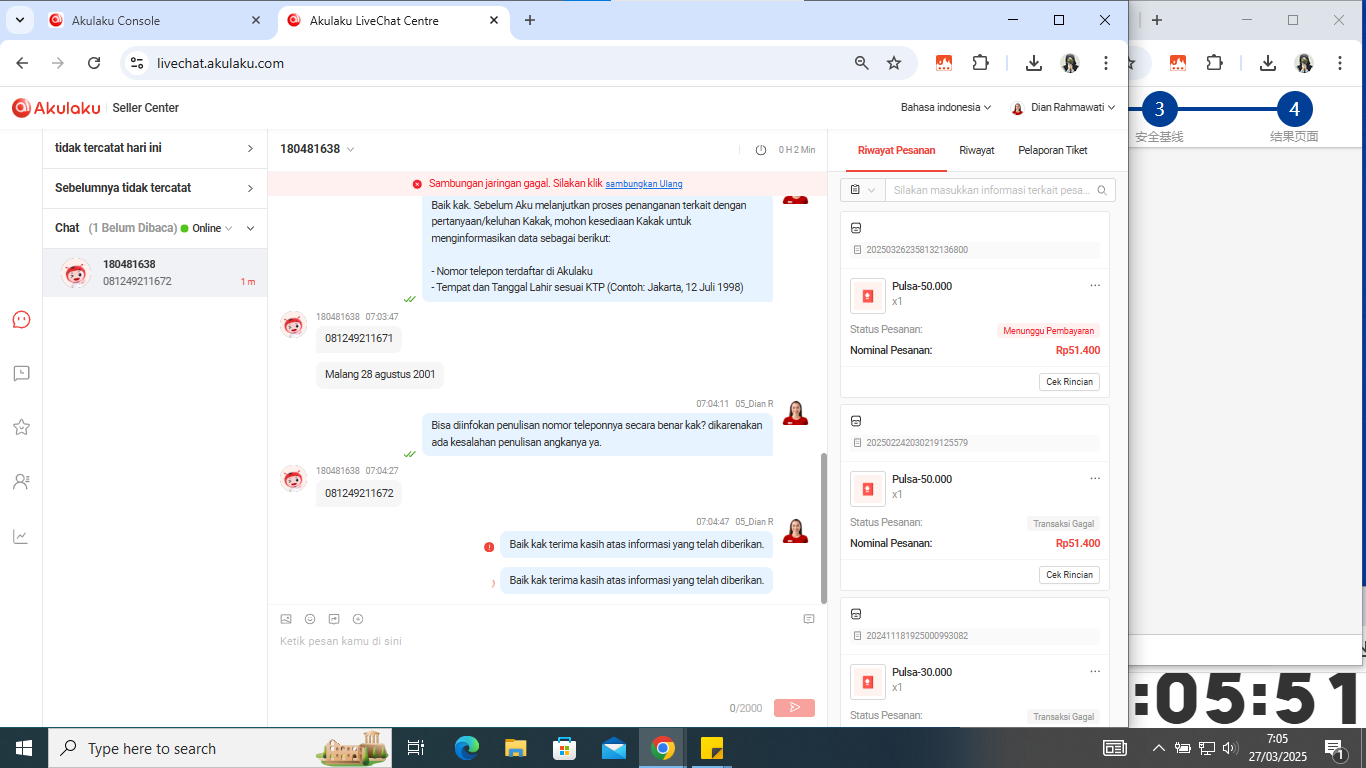Click the red error icon beside failed message
Screen dimensions: 1366x768
489,547
